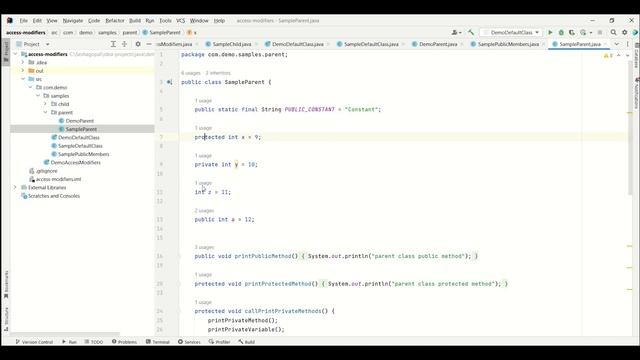Open Search Everywhere magnifier icon
Image resolution: width=640 pixels, height=360 pixels.
pyautogui.click(x=613, y=32)
